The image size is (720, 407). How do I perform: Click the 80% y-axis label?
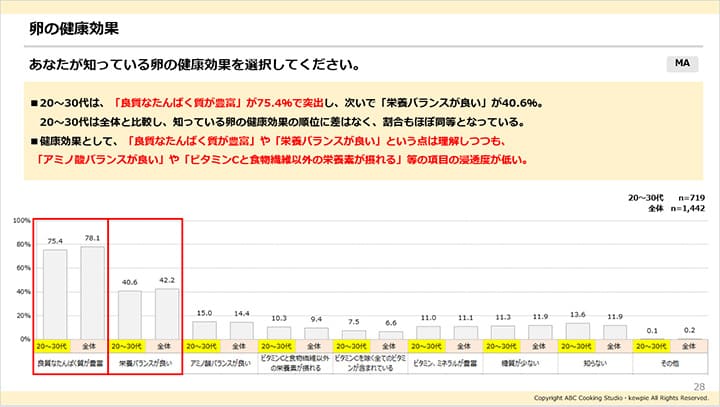pos(23,244)
